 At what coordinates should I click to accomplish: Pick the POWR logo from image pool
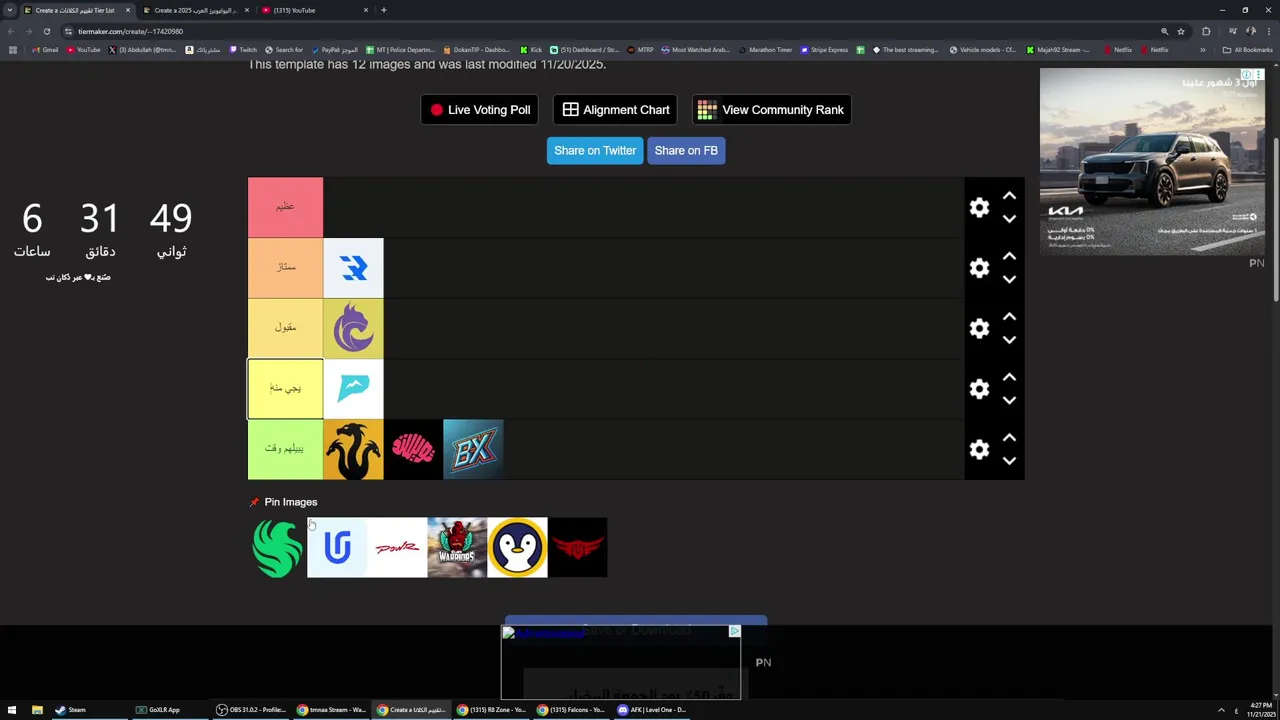397,547
